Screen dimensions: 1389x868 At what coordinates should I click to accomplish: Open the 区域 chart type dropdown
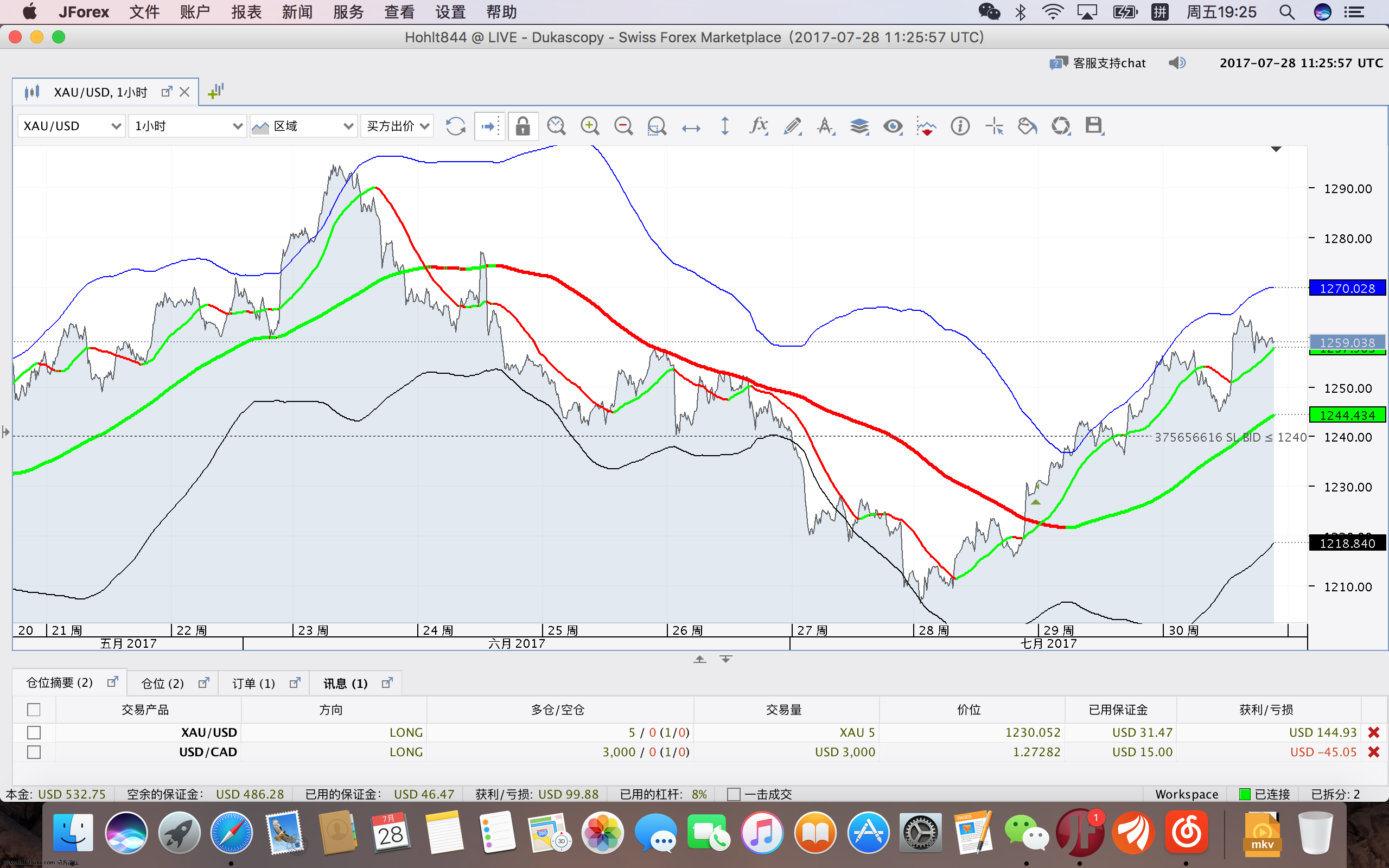(x=303, y=126)
